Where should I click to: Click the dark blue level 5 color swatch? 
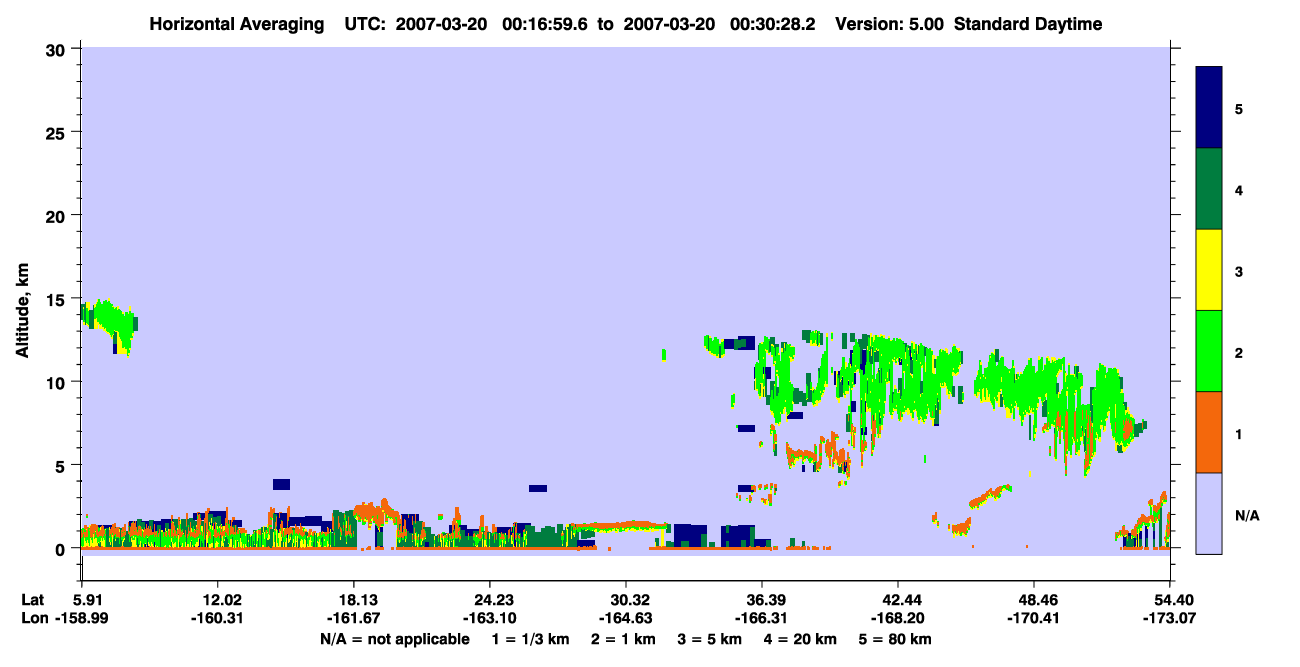point(1209,108)
